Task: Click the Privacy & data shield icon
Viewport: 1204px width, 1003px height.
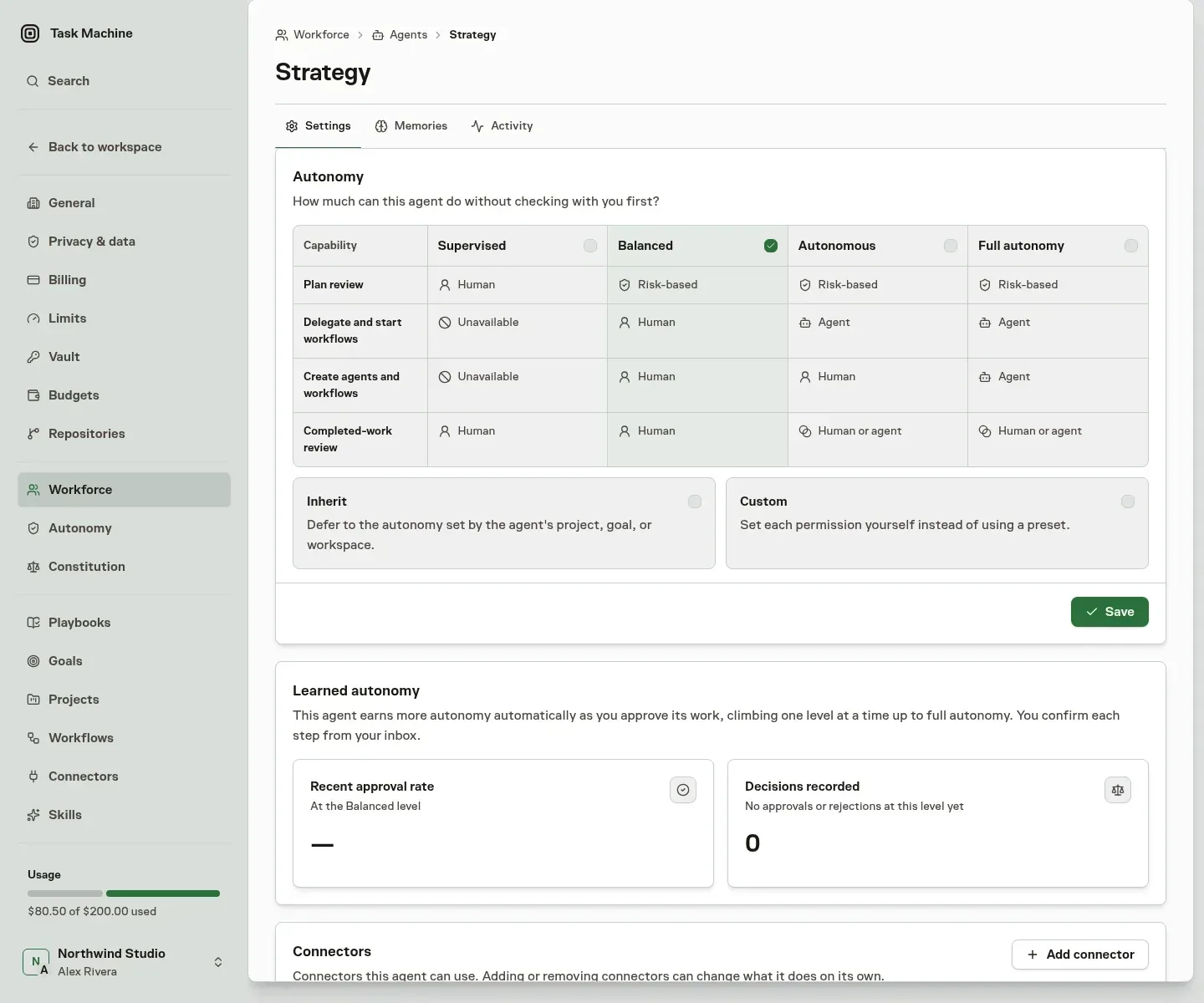Action: point(33,242)
